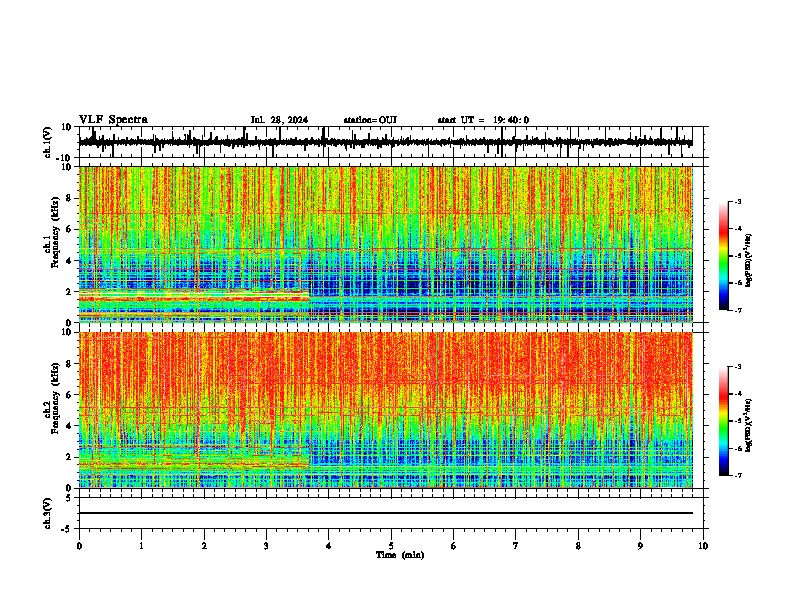Click the x-axis tick label "0"

click(x=79, y=546)
